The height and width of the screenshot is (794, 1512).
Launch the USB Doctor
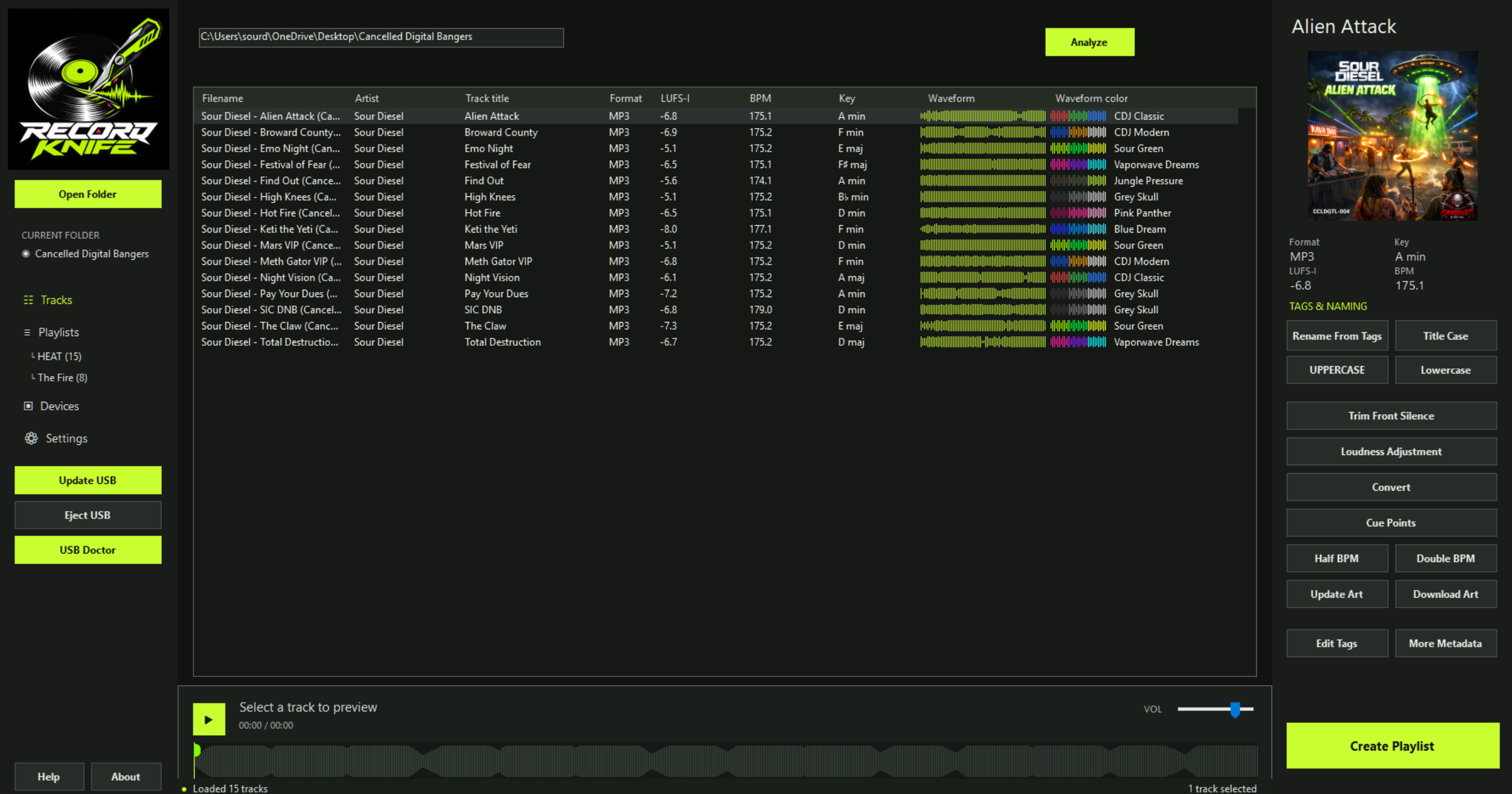88,550
